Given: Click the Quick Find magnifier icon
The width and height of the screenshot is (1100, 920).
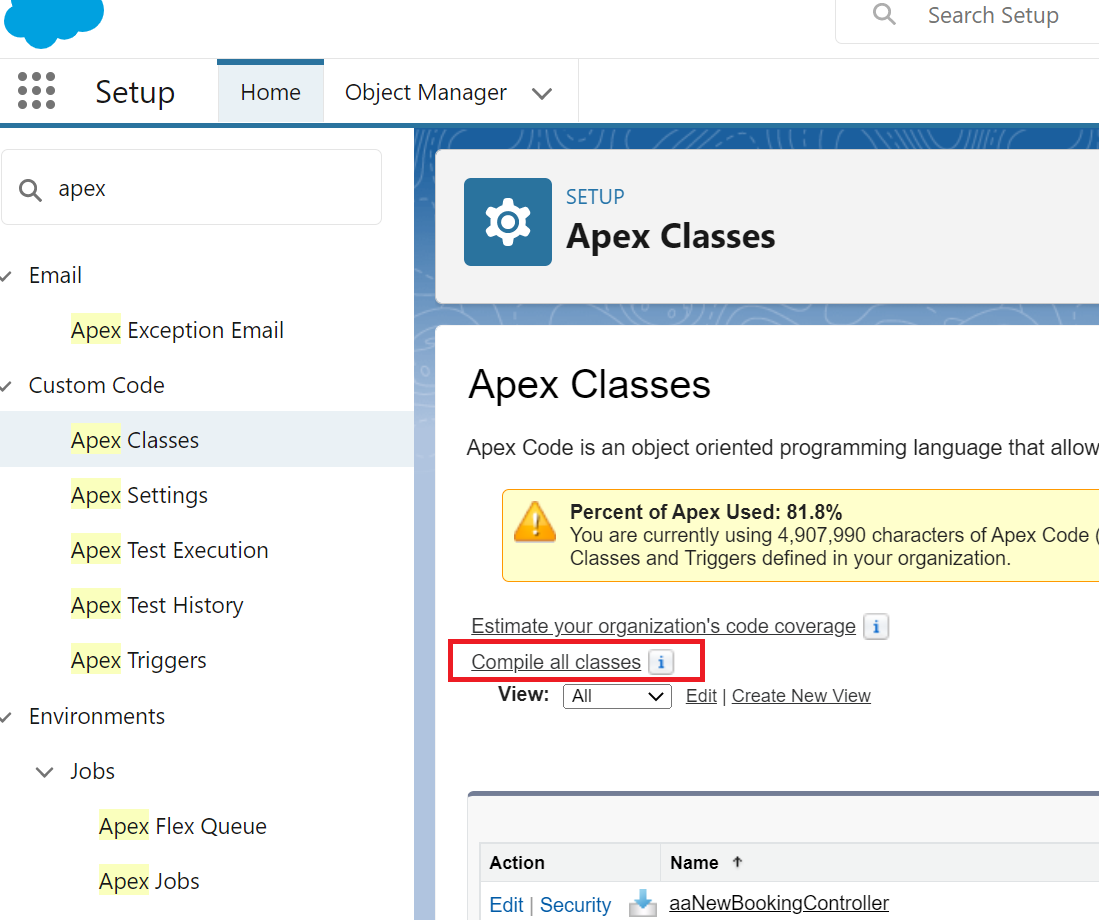Looking at the screenshot, I should pos(30,189).
